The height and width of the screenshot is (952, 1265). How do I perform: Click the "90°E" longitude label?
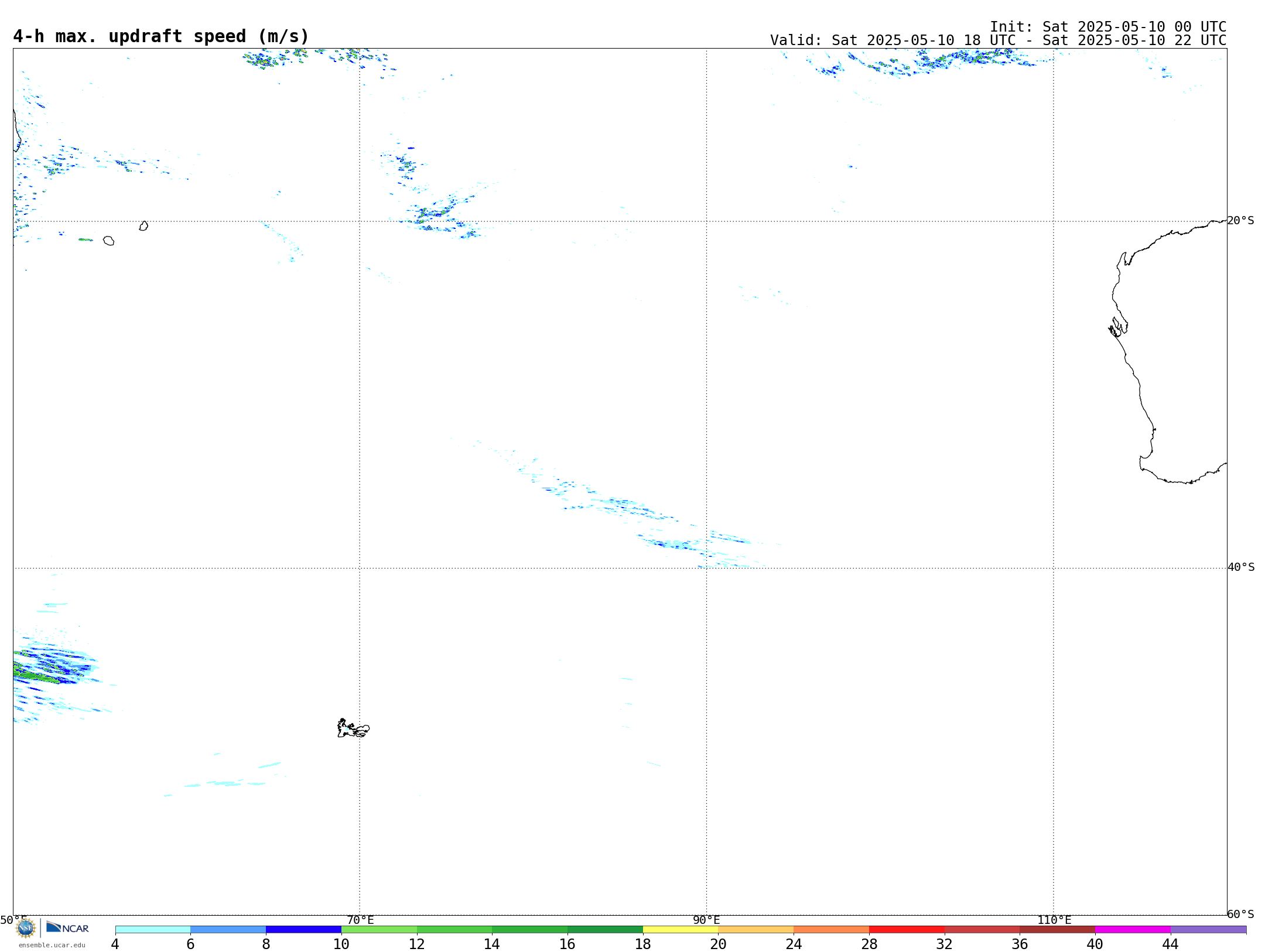pos(706,920)
